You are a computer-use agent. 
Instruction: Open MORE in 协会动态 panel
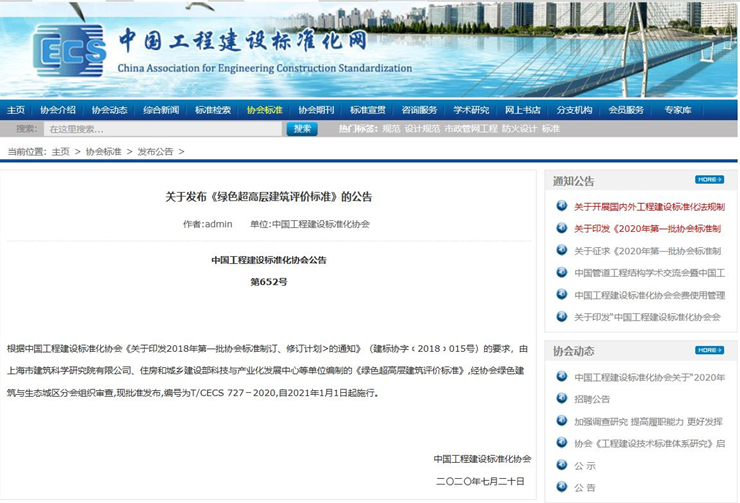tap(709, 350)
